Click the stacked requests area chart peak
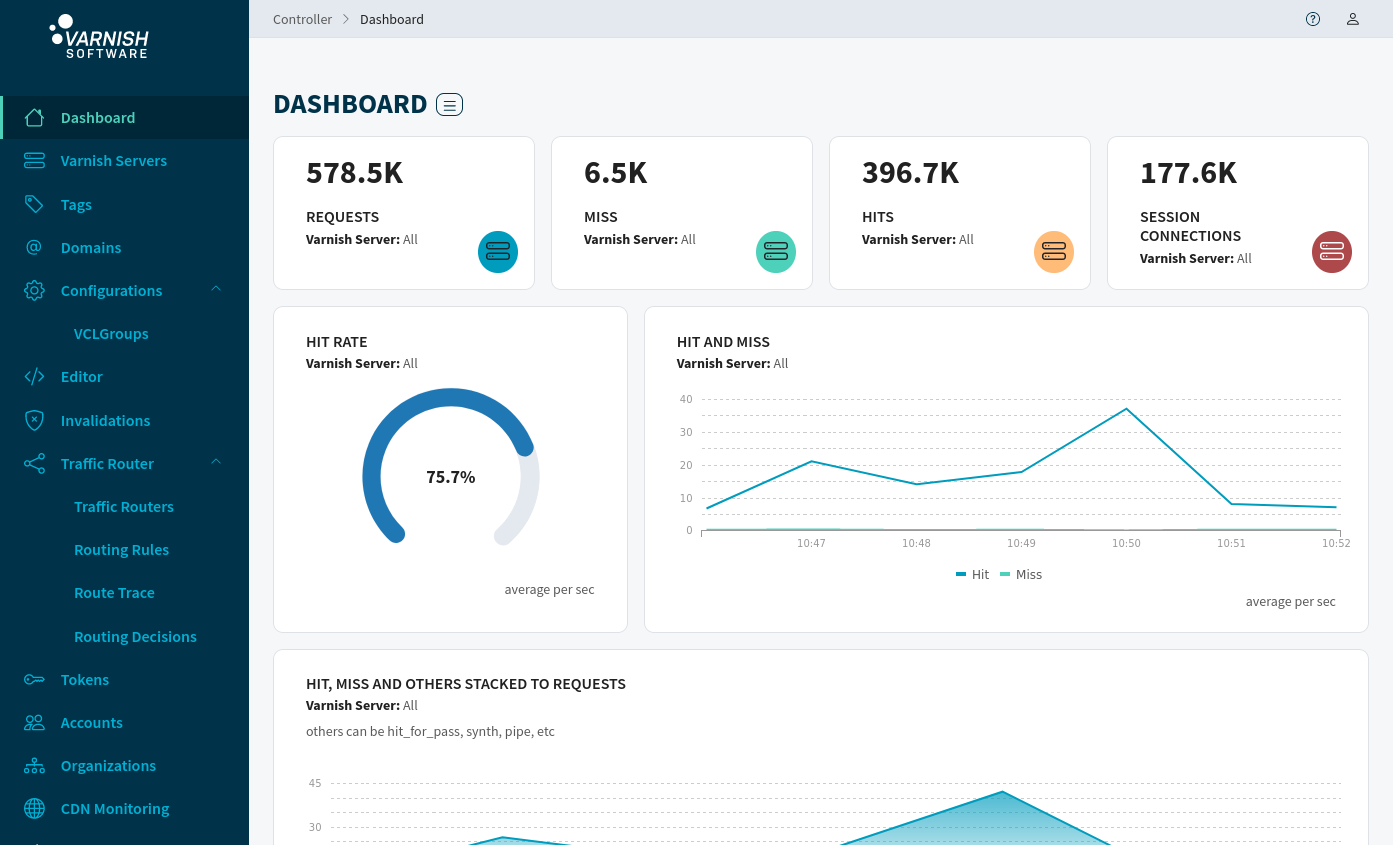 tap(1002, 792)
